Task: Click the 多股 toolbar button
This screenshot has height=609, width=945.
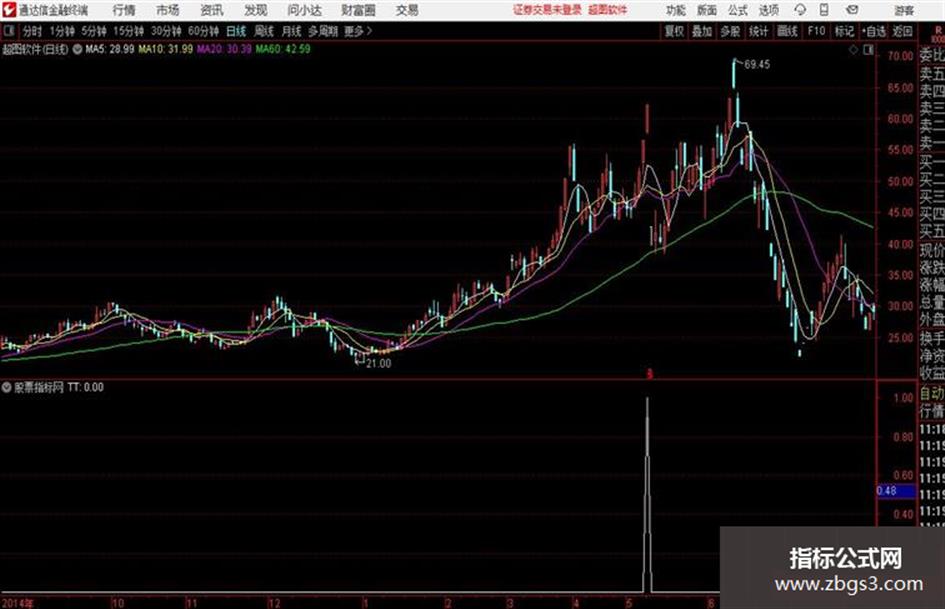Action: [730, 31]
